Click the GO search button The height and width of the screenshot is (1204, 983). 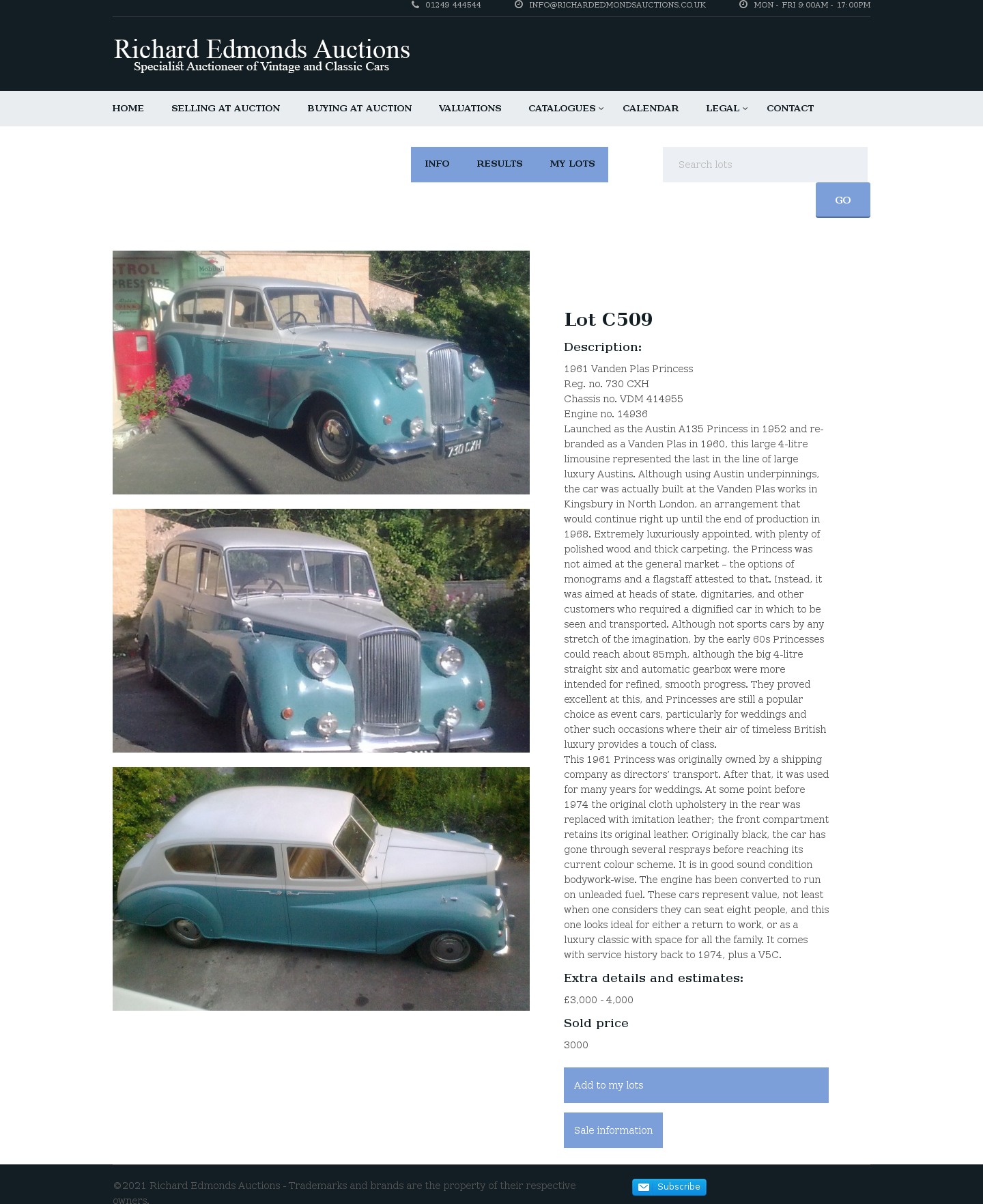click(843, 200)
